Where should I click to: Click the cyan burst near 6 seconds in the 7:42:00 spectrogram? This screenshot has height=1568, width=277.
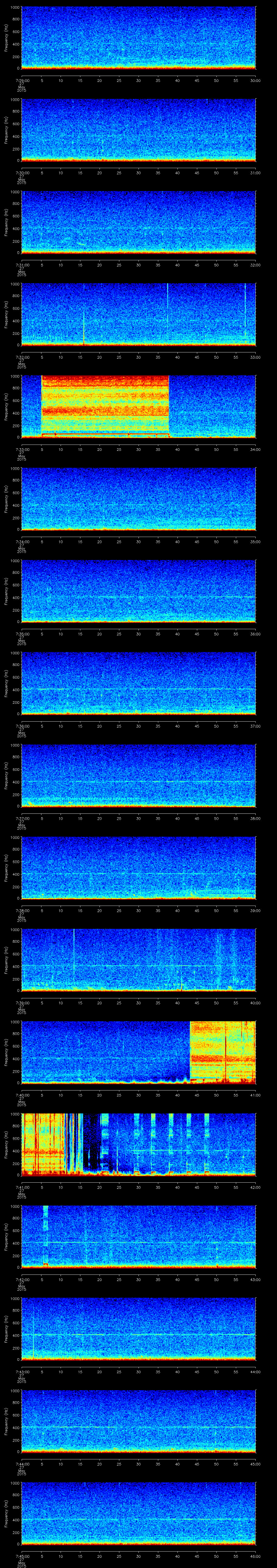(x=46, y=1237)
